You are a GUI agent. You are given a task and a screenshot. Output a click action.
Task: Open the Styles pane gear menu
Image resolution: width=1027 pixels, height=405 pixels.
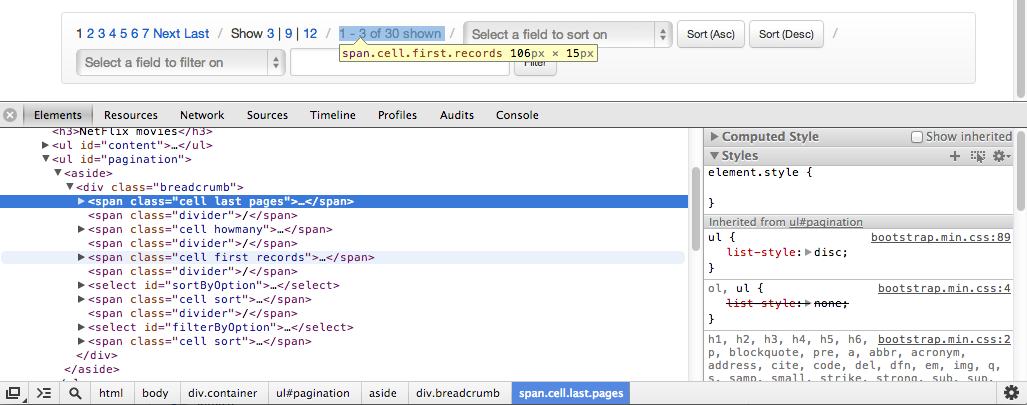[1000, 156]
